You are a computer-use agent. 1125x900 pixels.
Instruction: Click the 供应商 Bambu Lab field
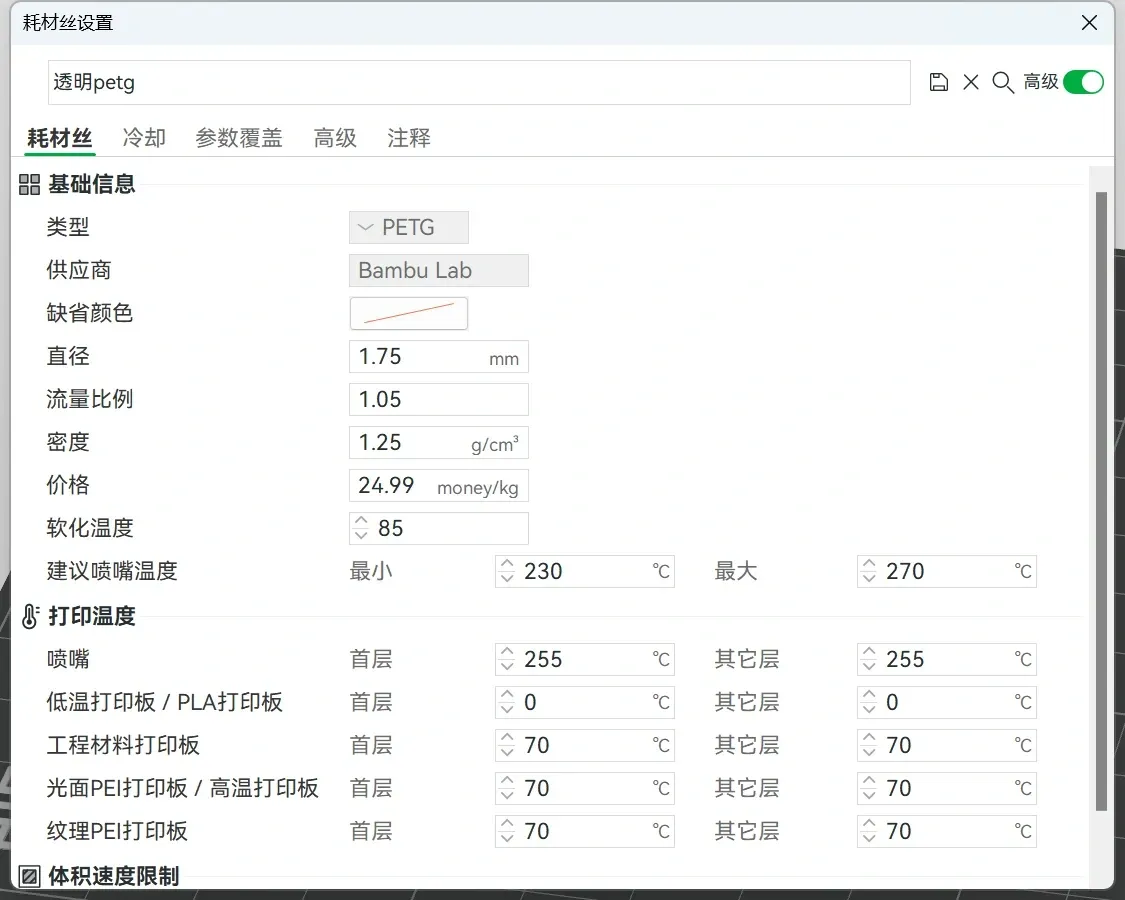(x=439, y=271)
